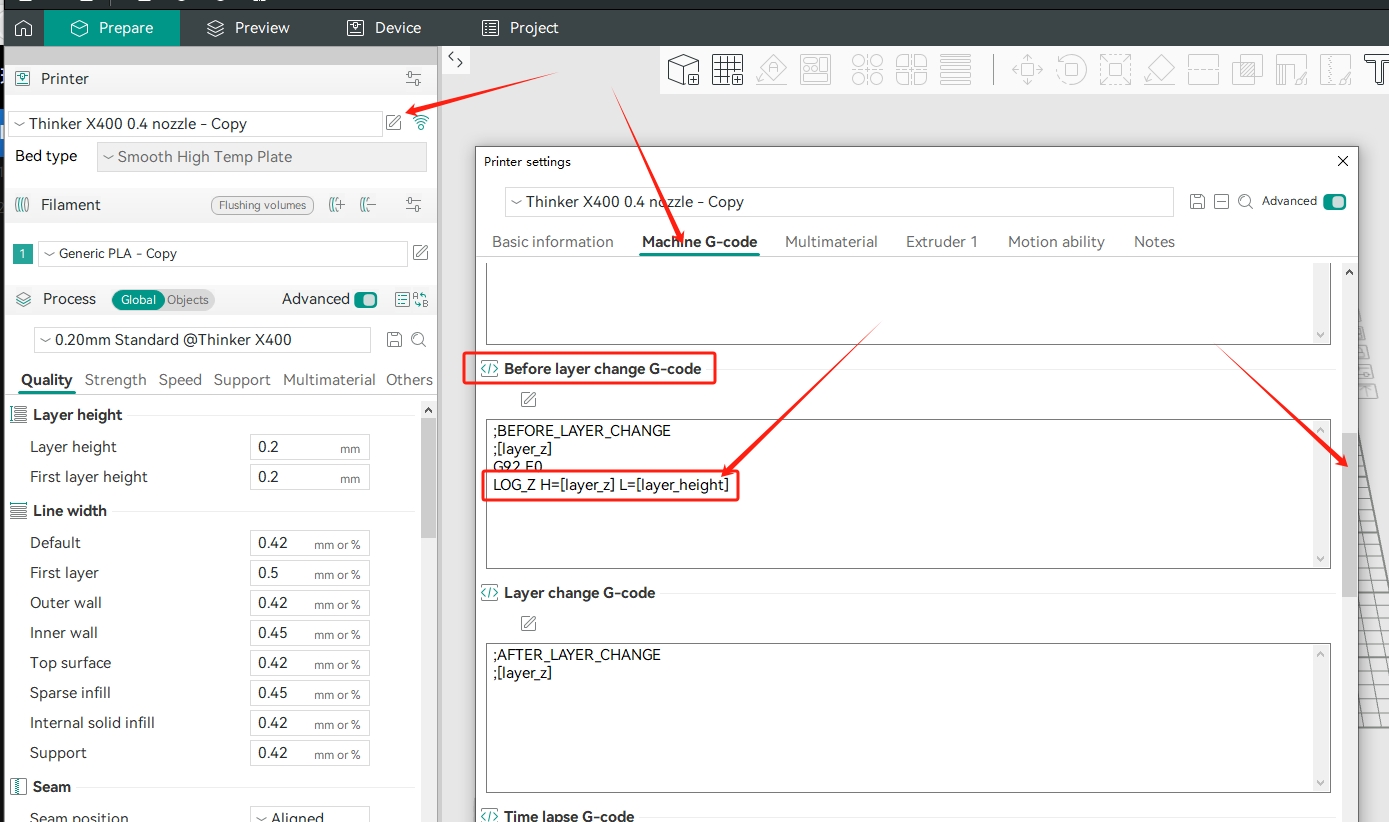
Task: Open the Multimaterial tab in Printer settings
Action: (831, 242)
